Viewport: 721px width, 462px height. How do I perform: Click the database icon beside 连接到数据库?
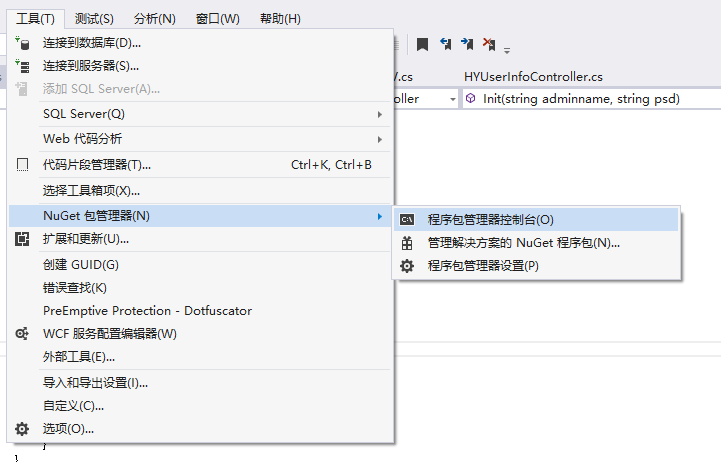tap(22, 43)
